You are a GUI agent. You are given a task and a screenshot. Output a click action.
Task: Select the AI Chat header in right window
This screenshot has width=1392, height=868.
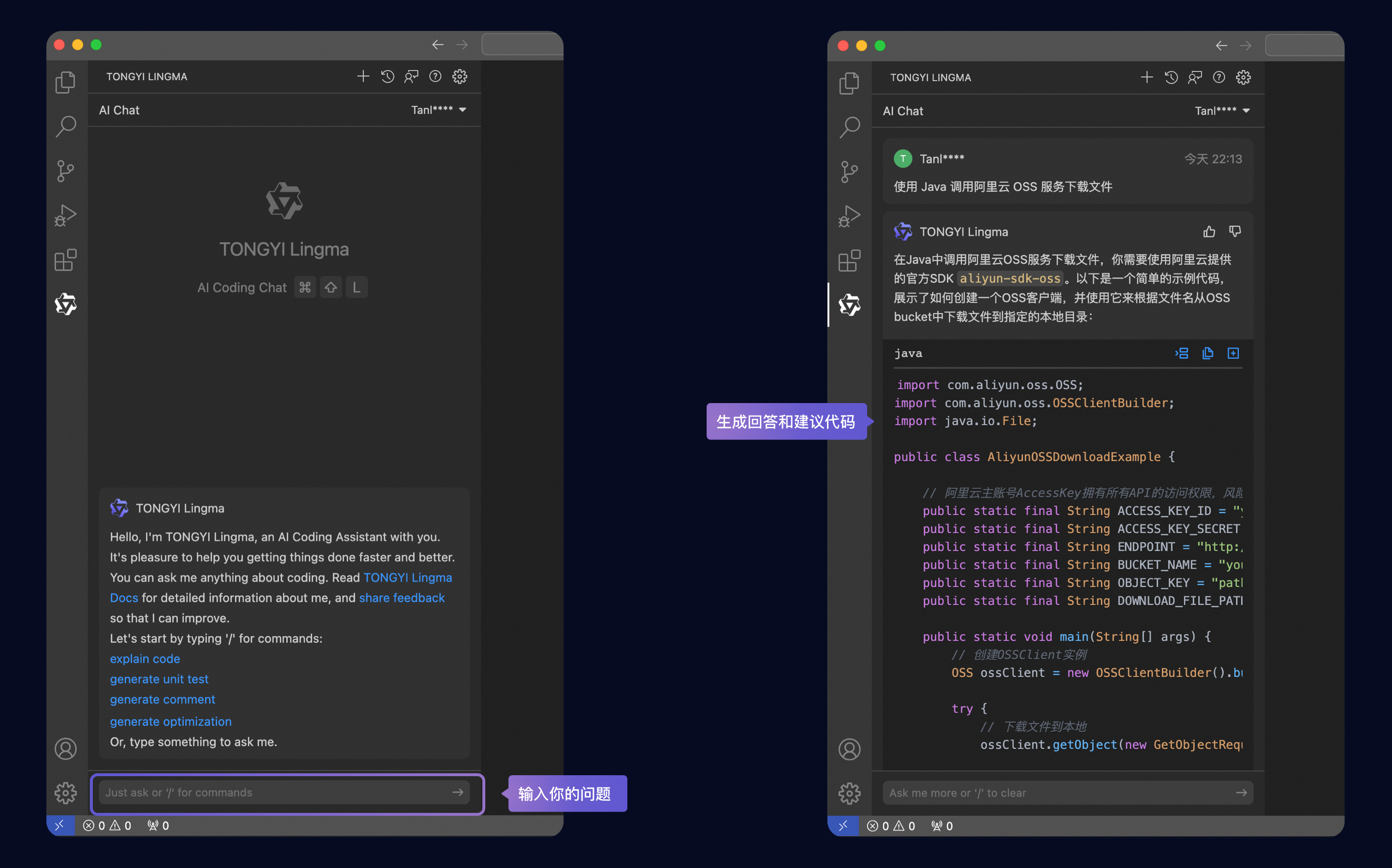pyautogui.click(x=903, y=111)
